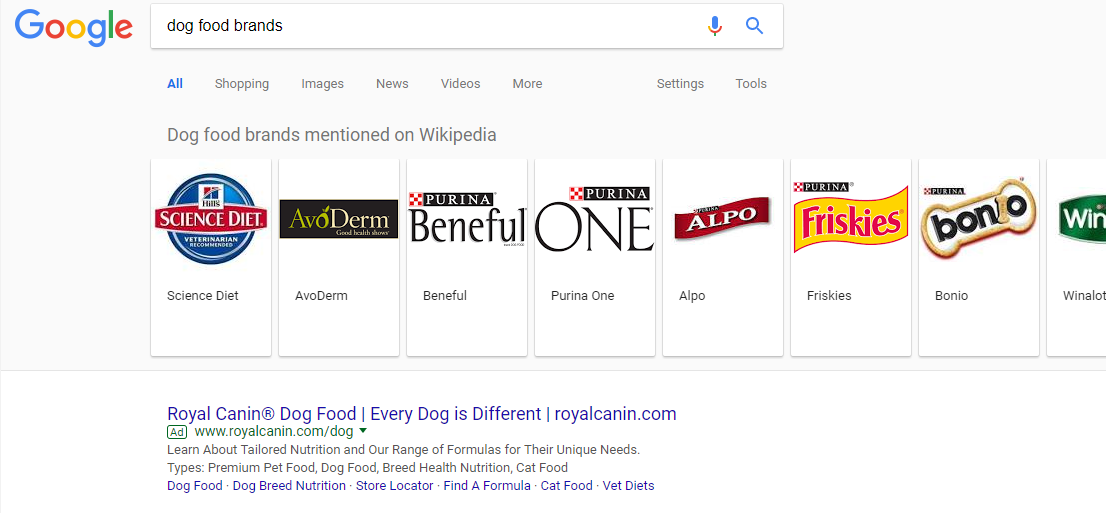
Task: Open the Science Diet logo card
Action: coord(211,219)
